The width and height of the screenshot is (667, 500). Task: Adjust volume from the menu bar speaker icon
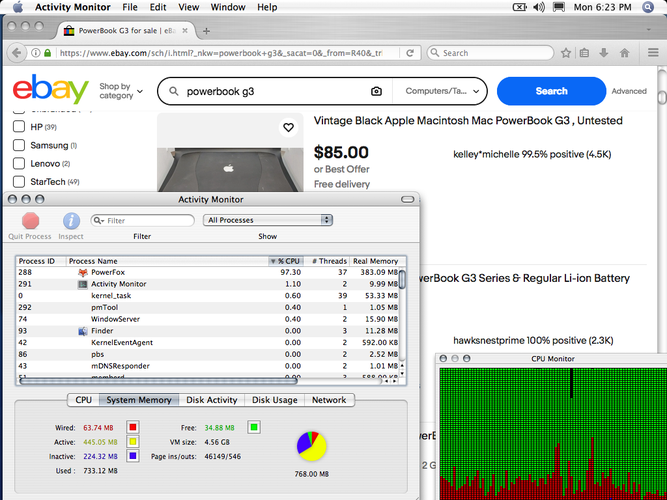[x=539, y=7]
